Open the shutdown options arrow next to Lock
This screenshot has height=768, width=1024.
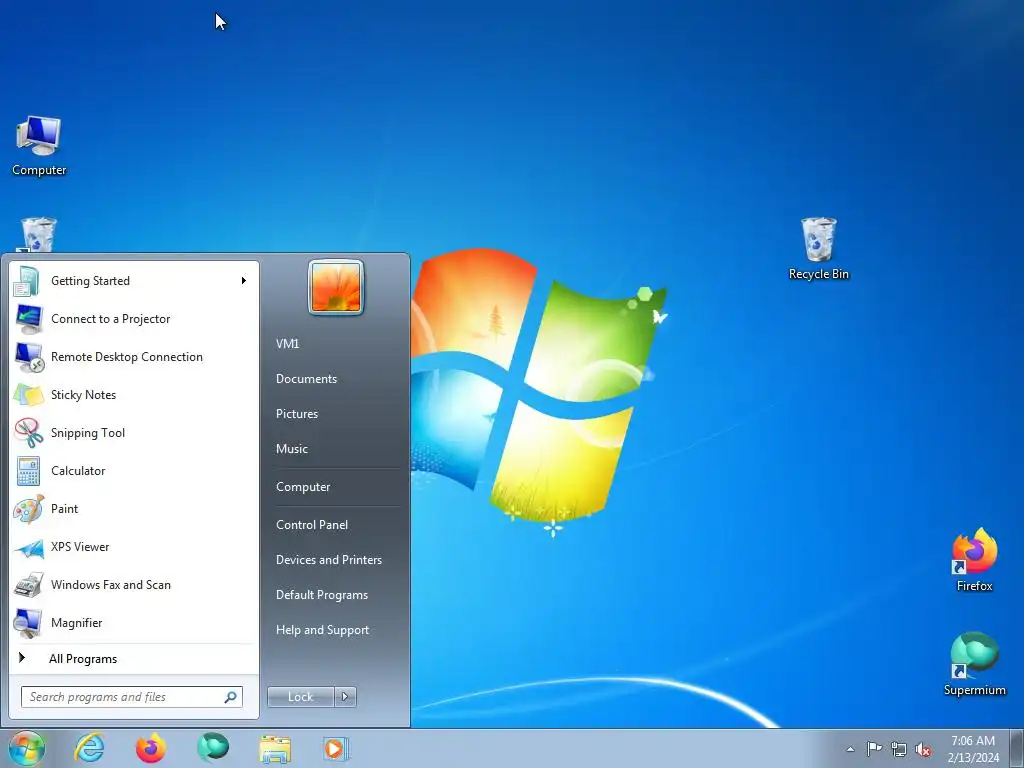click(x=345, y=697)
